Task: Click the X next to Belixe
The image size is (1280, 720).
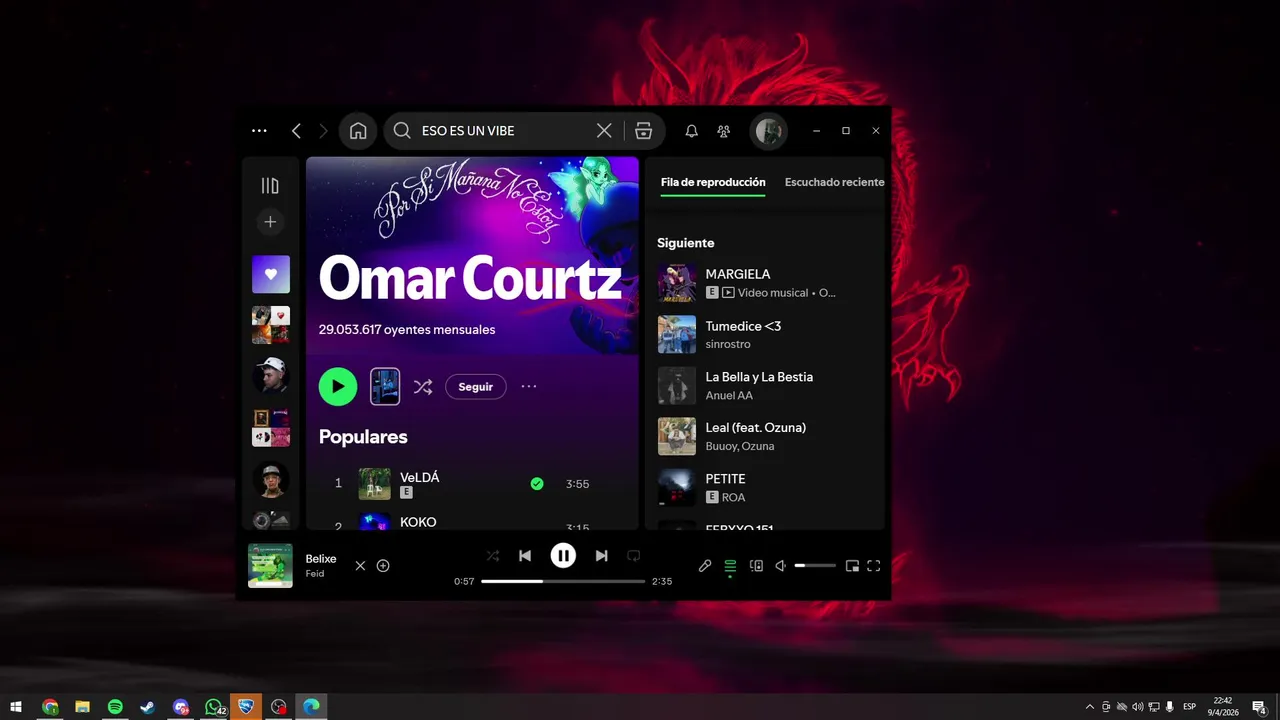Action: click(360, 566)
